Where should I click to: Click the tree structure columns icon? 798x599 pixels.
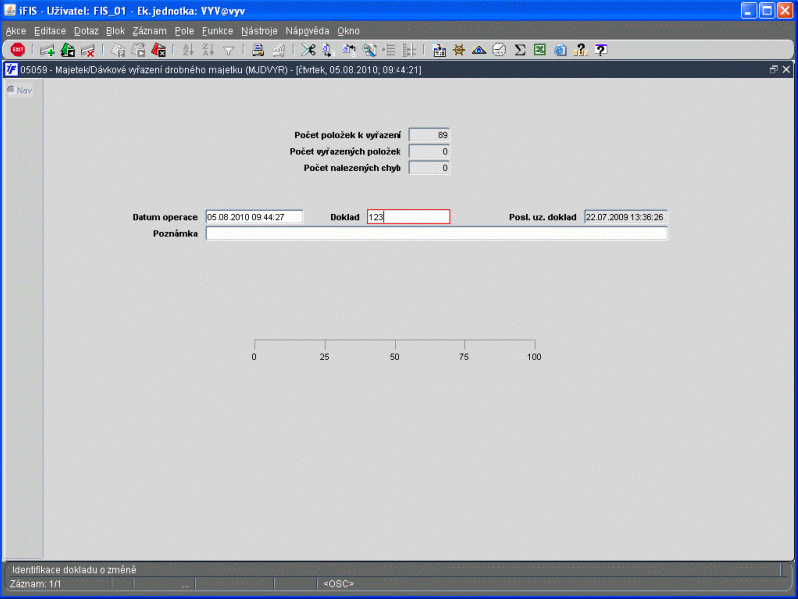pos(409,50)
